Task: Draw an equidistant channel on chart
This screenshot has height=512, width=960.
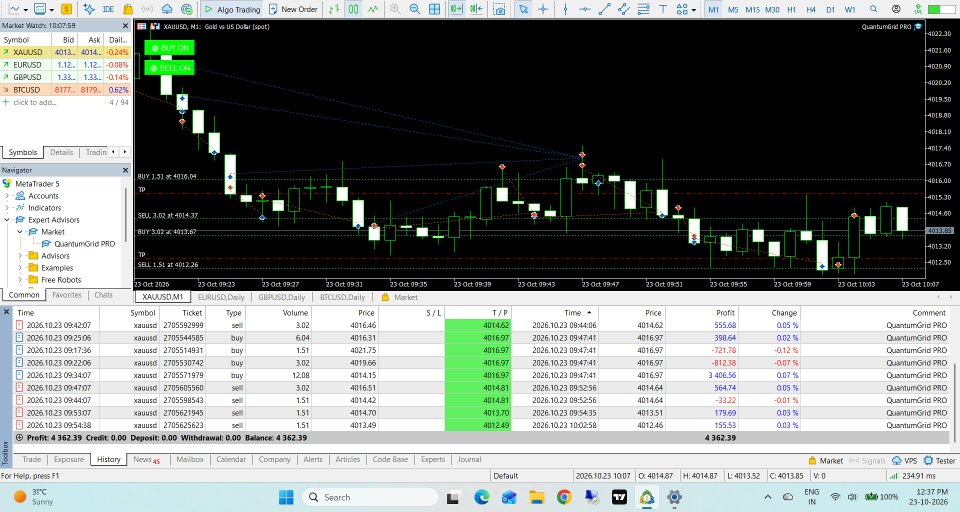Action: tap(624, 9)
